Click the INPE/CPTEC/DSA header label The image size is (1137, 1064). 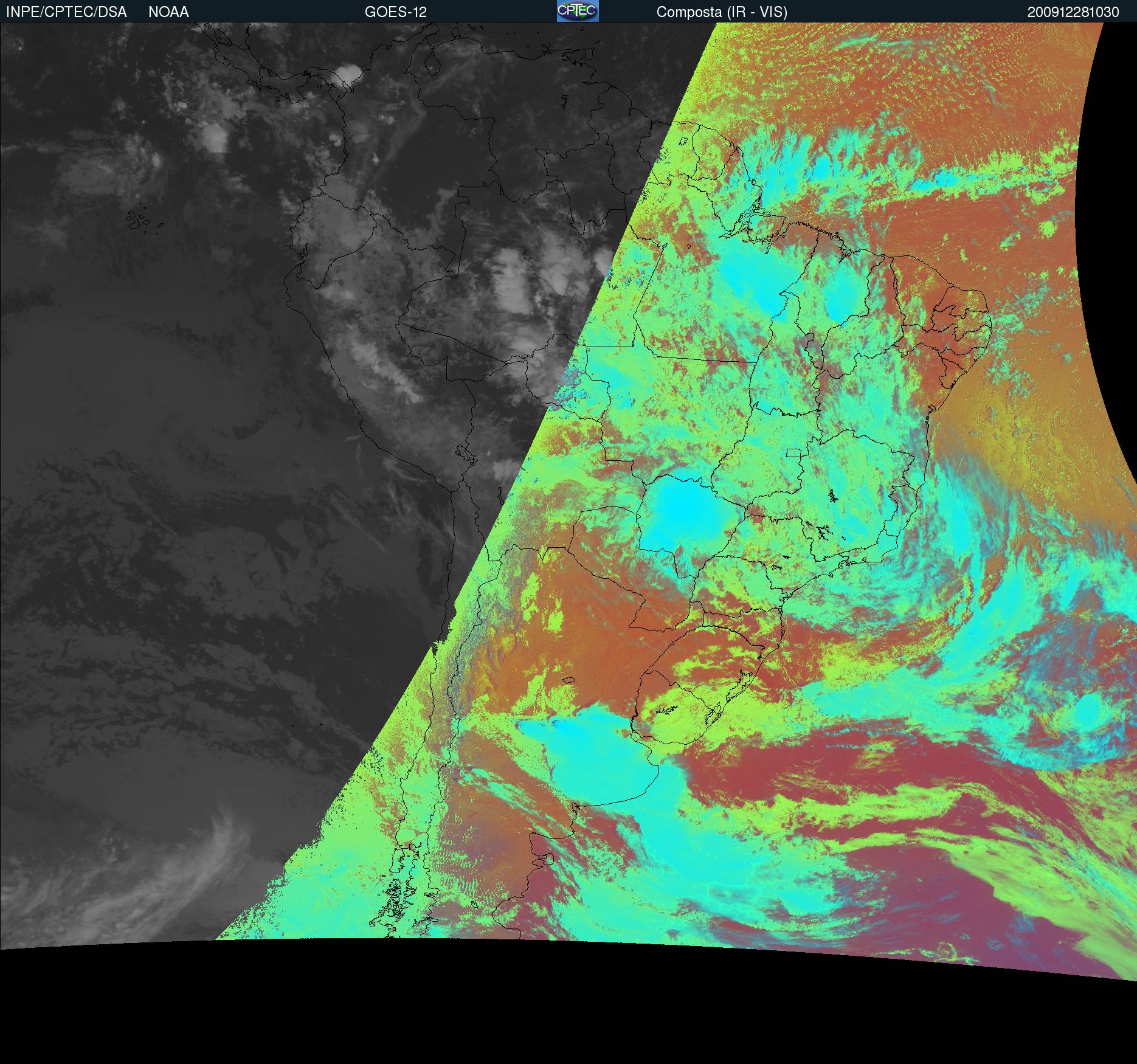pos(66,12)
